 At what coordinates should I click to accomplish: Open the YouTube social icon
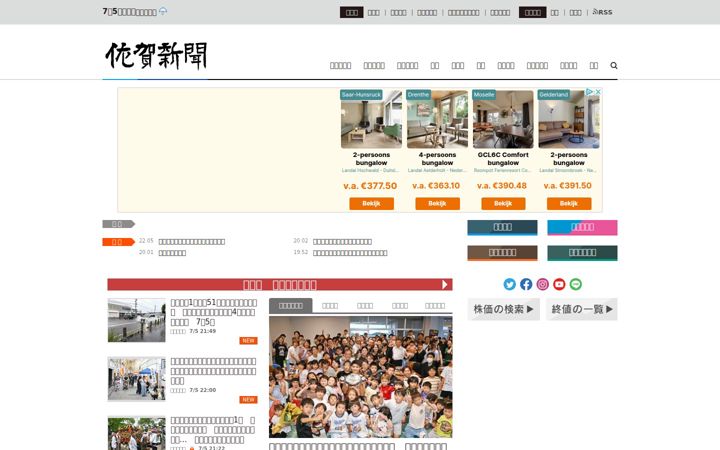(x=559, y=284)
